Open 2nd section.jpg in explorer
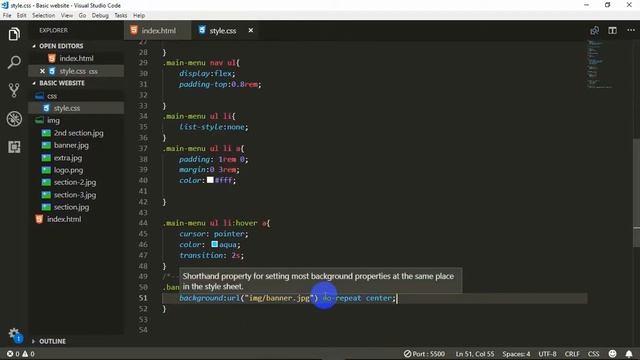 (x=78, y=133)
